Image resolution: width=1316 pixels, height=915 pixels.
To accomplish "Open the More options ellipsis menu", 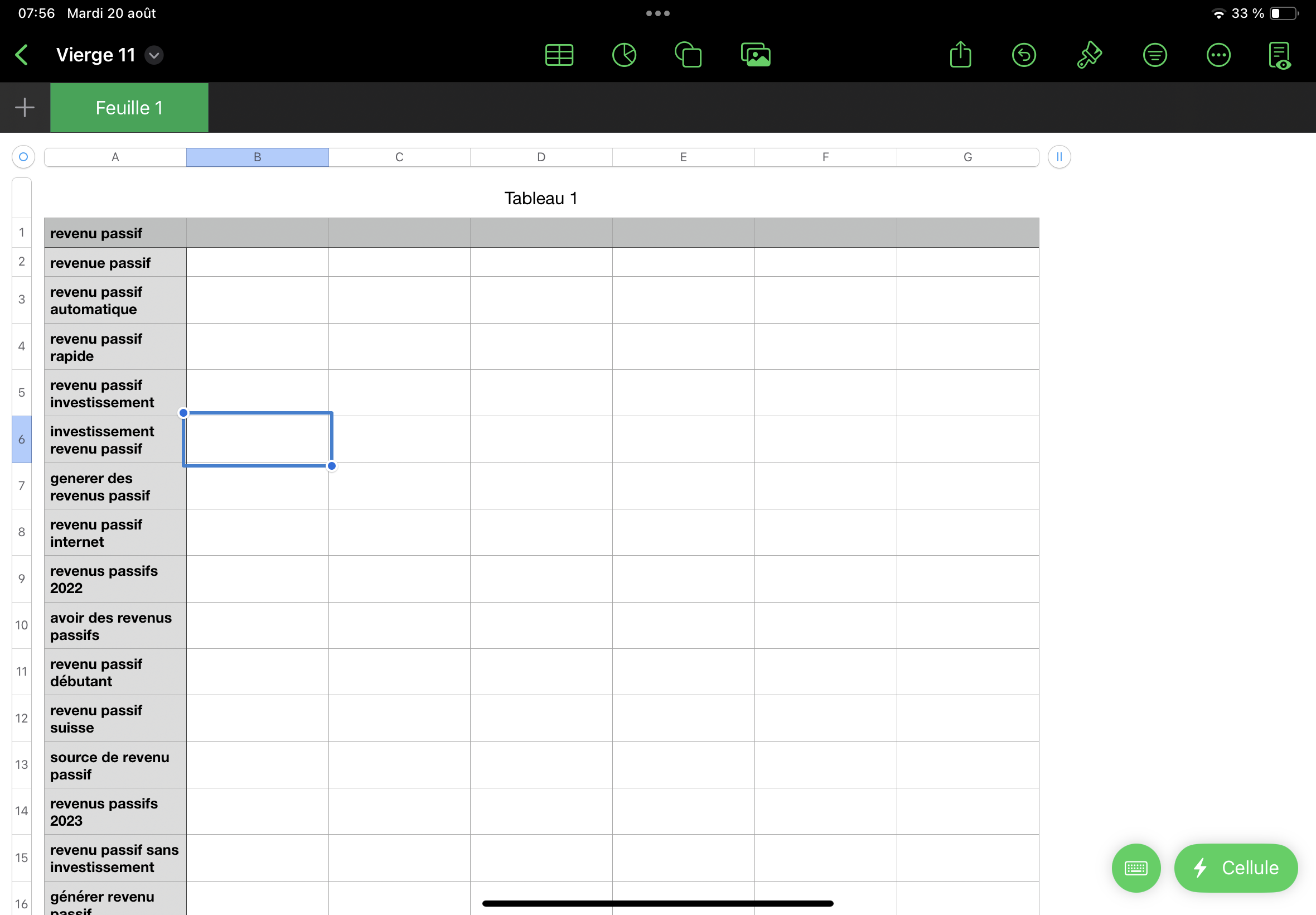I will pyautogui.click(x=1218, y=55).
